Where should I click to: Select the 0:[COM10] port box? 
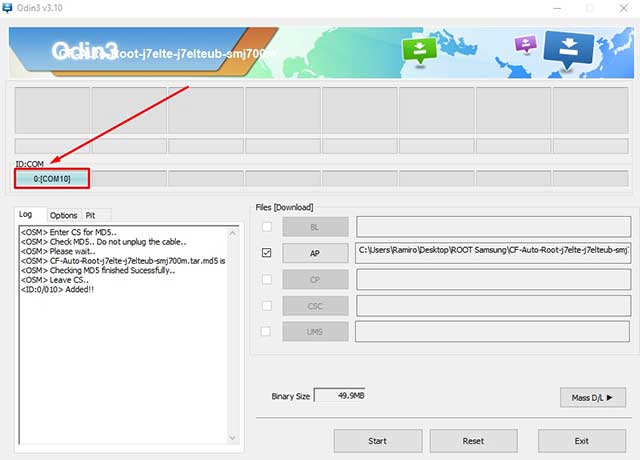tap(52, 179)
